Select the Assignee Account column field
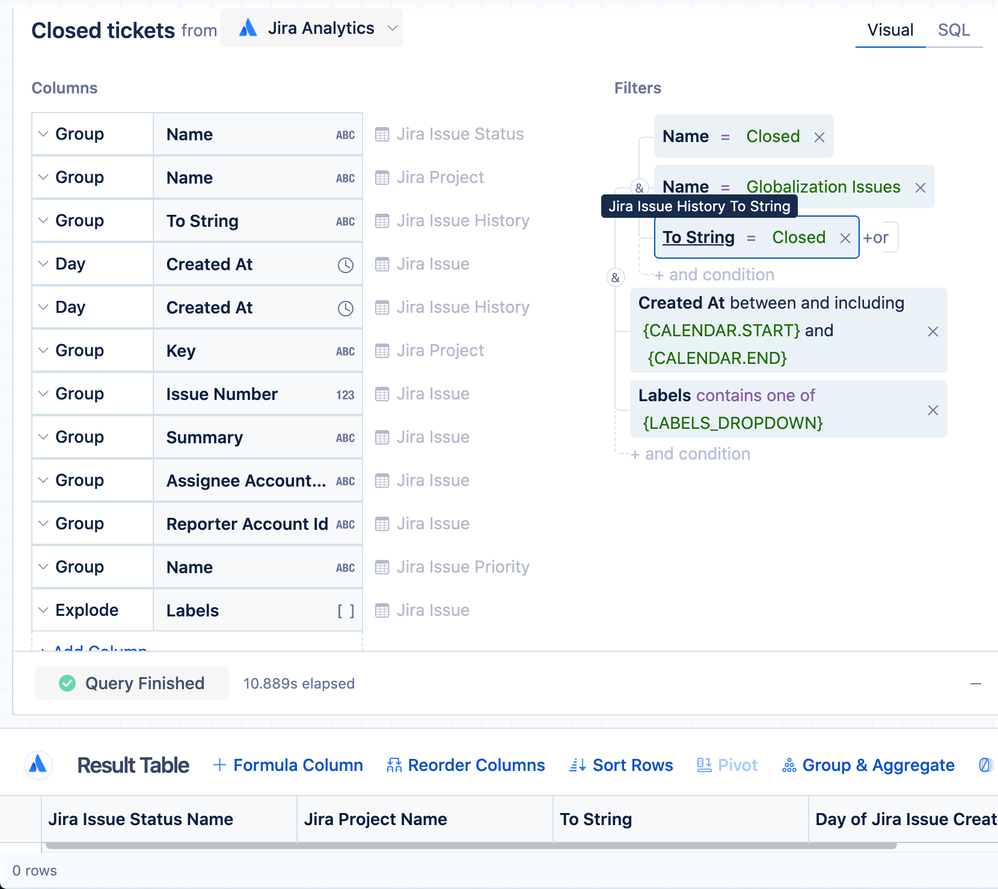The height and width of the screenshot is (889, 998). 258,480
